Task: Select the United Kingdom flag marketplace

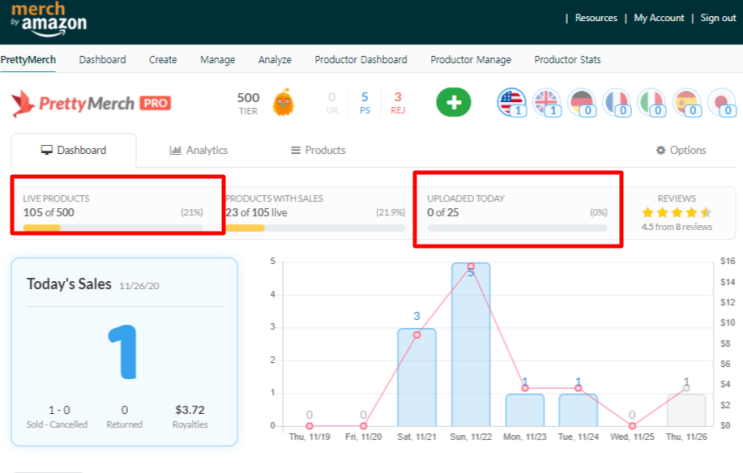Action: [x=547, y=102]
